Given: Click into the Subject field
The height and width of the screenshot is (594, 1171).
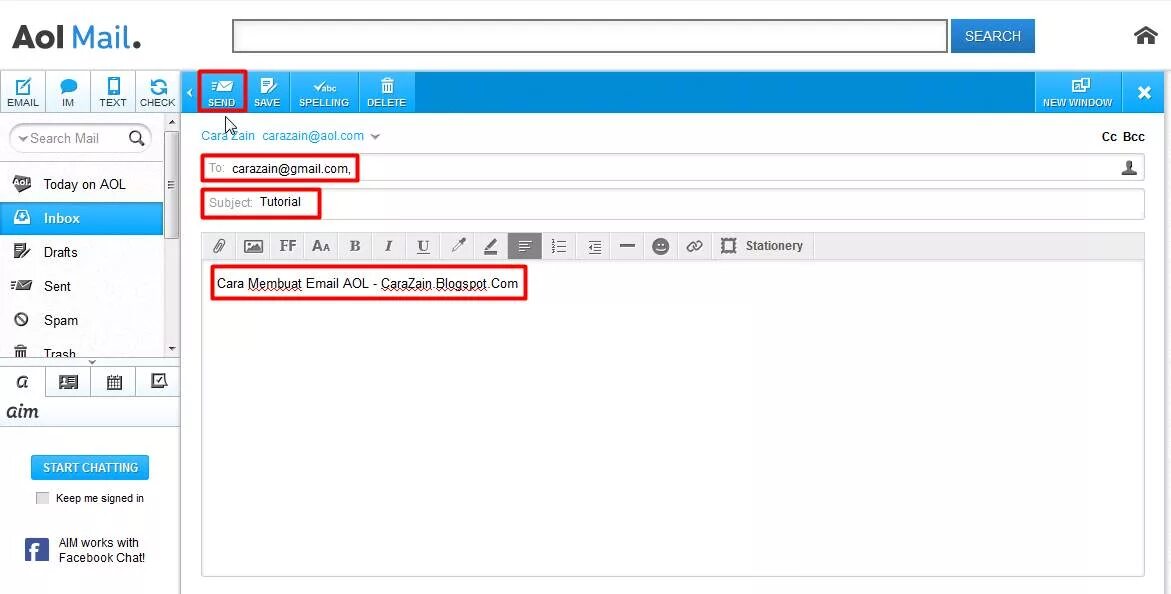Looking at the screenshot, I should pos(672,203).
